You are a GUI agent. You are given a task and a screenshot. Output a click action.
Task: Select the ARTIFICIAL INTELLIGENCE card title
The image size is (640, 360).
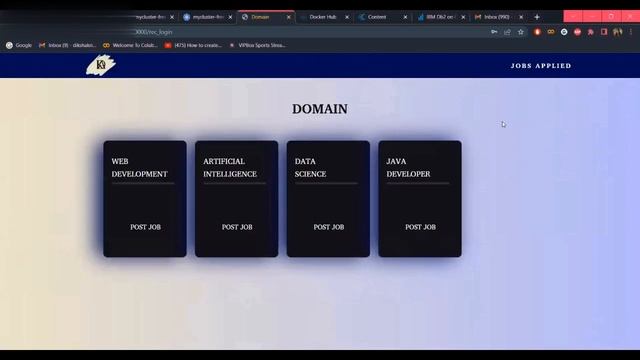230,167
